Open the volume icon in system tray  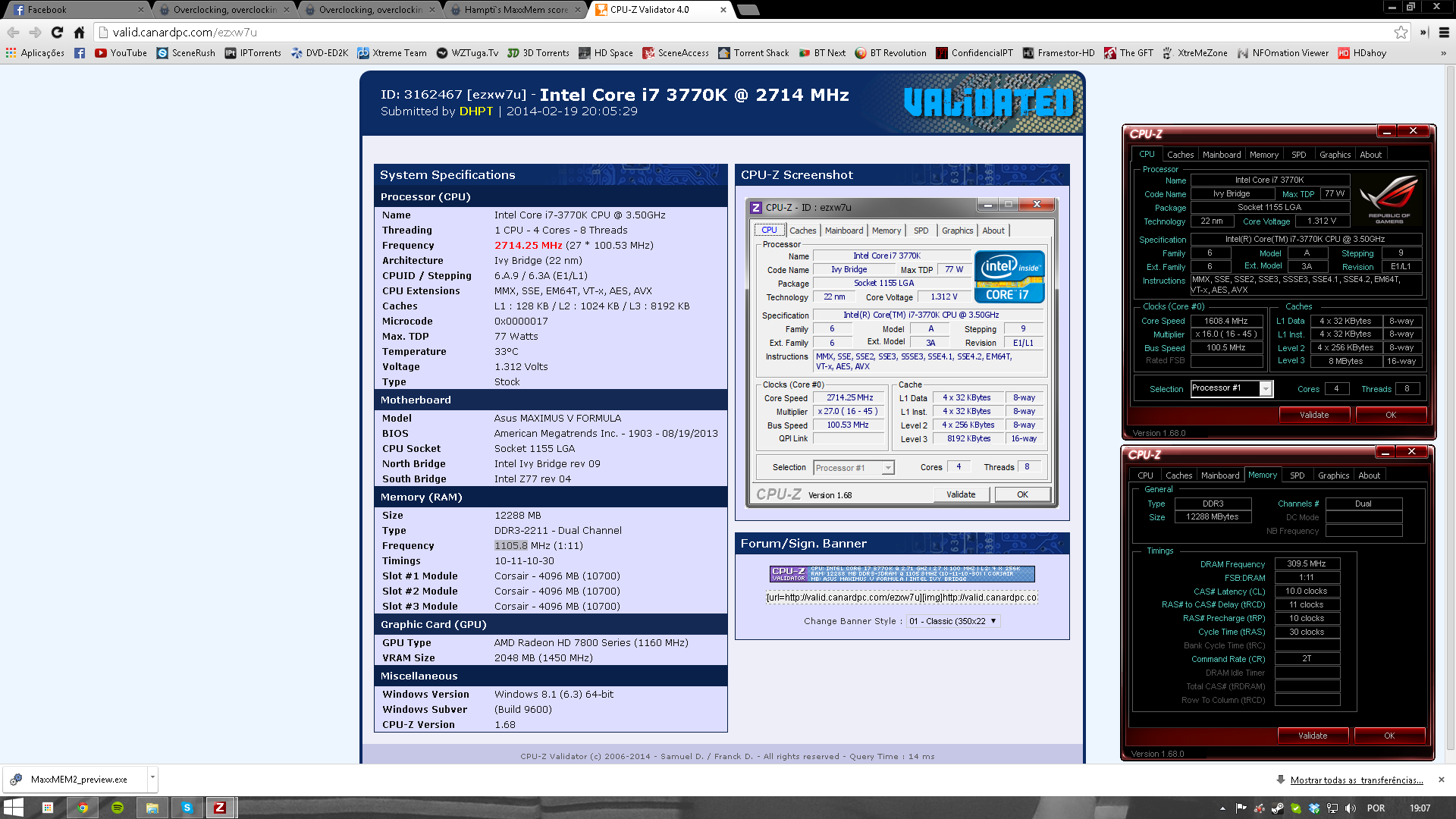(1351, 808)
